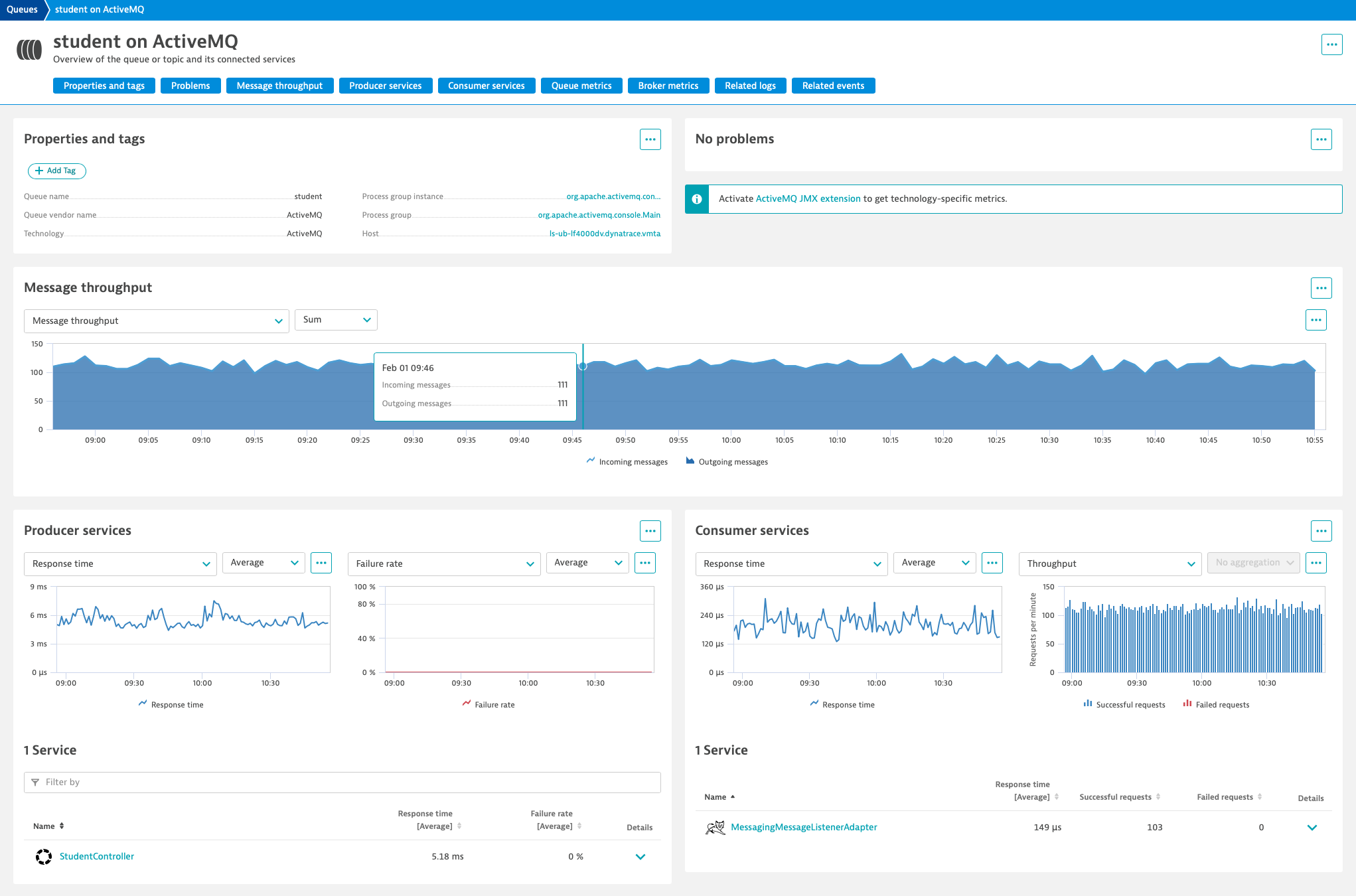1356x896 pixels.
Task: Open the Failure rate metric dropdown
Action: click(444, 564)
